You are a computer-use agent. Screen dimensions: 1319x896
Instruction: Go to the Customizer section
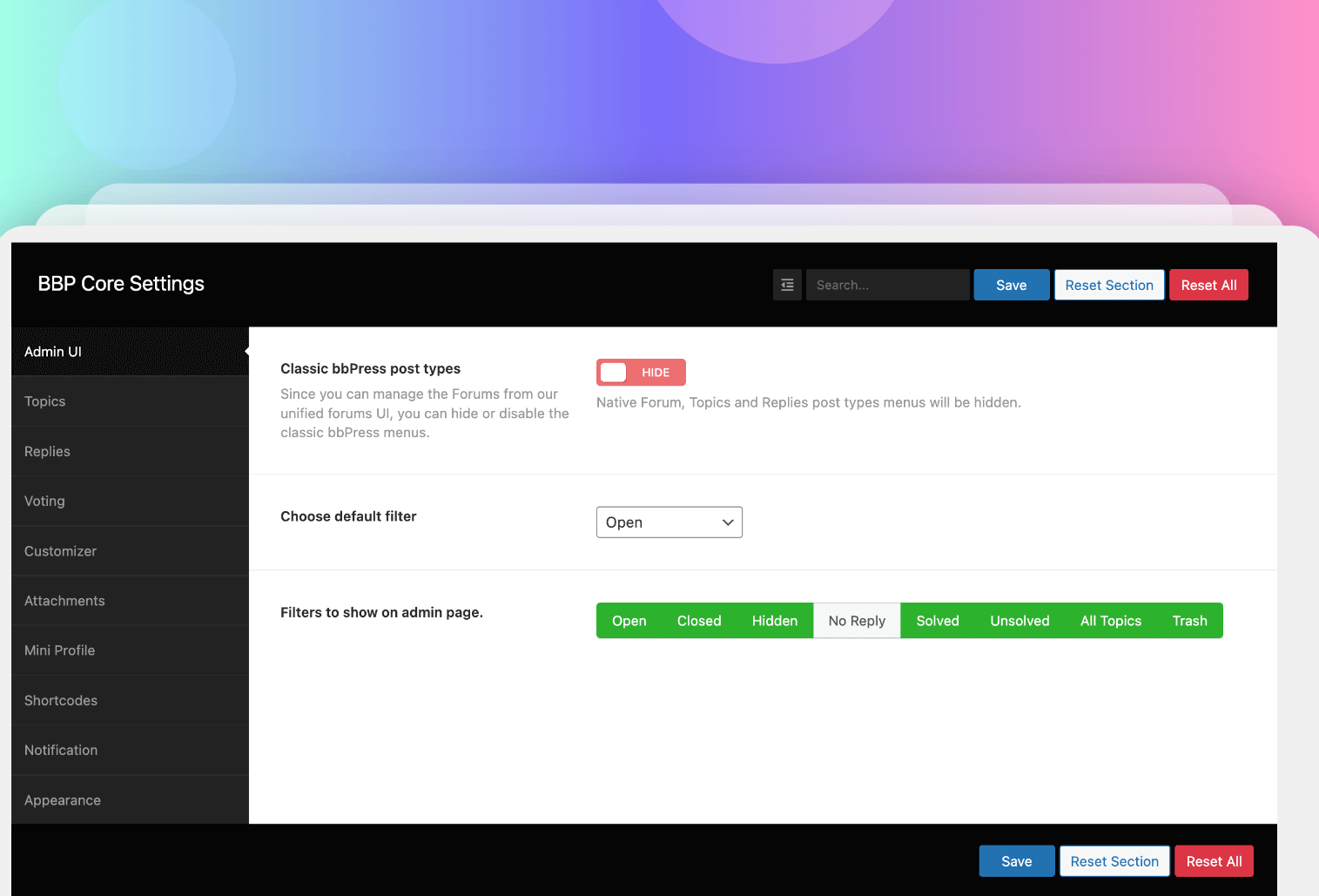pos(130,551)
